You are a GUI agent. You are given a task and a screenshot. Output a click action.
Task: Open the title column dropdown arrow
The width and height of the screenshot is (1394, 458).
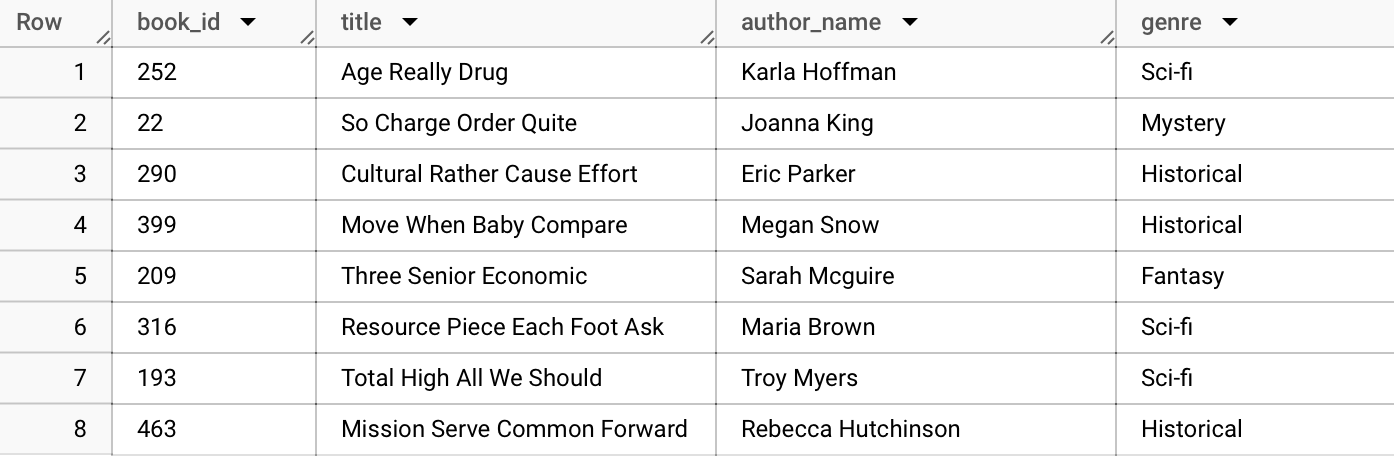point(409,22)
